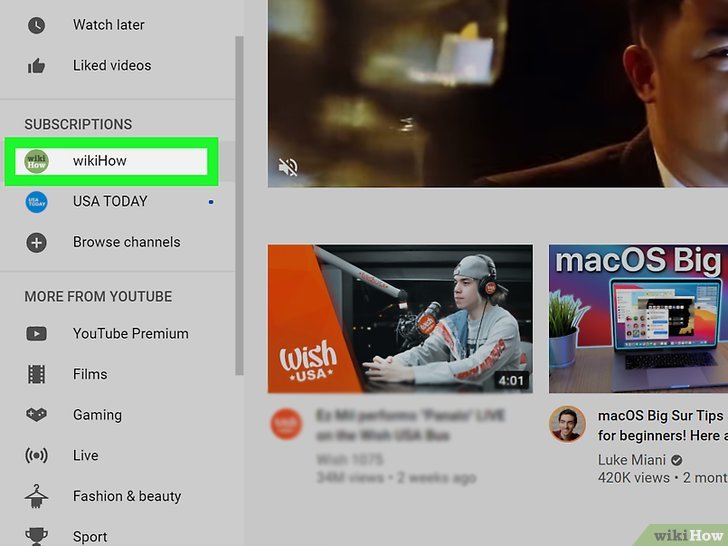Viewport: 728px width, 546px height.
Task: Click the Gaming controller icon
Action: 36,414
